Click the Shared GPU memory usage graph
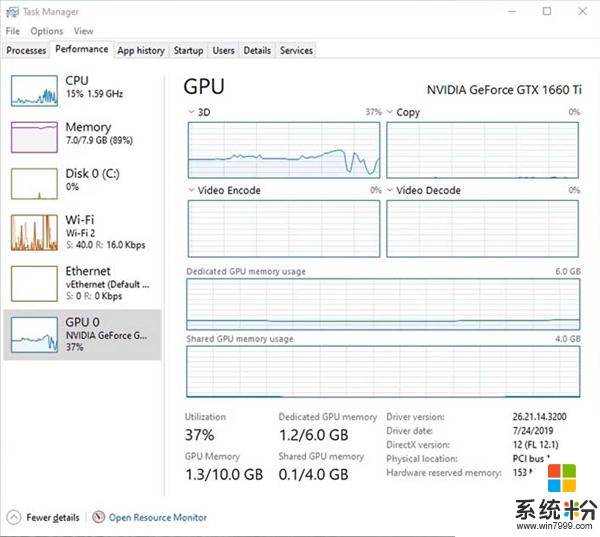600x537 pixels. click(383, 372)
